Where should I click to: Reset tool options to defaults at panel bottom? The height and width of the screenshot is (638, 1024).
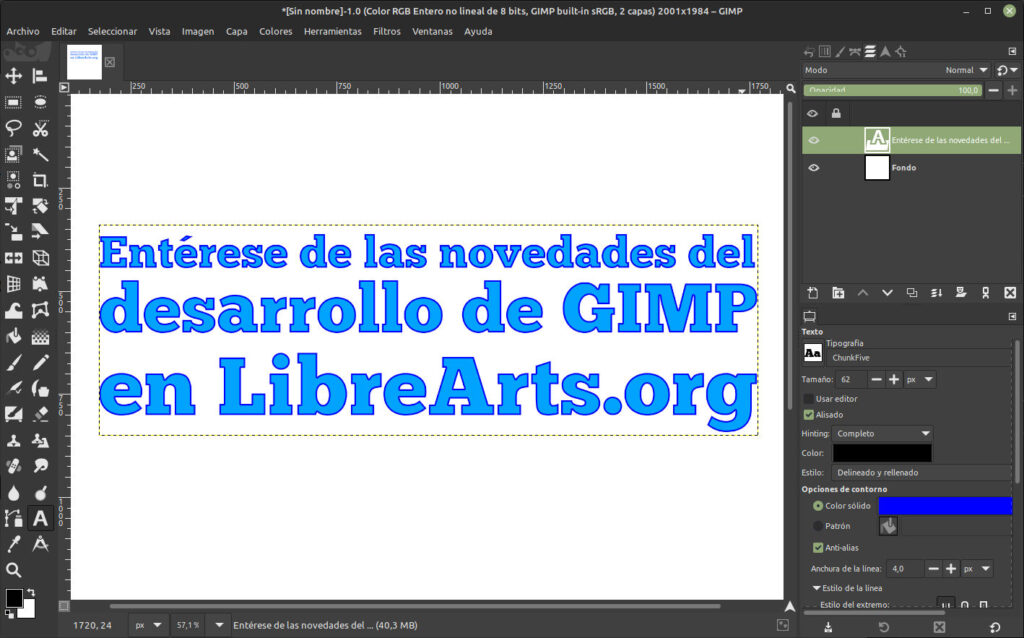pos(995,627)
